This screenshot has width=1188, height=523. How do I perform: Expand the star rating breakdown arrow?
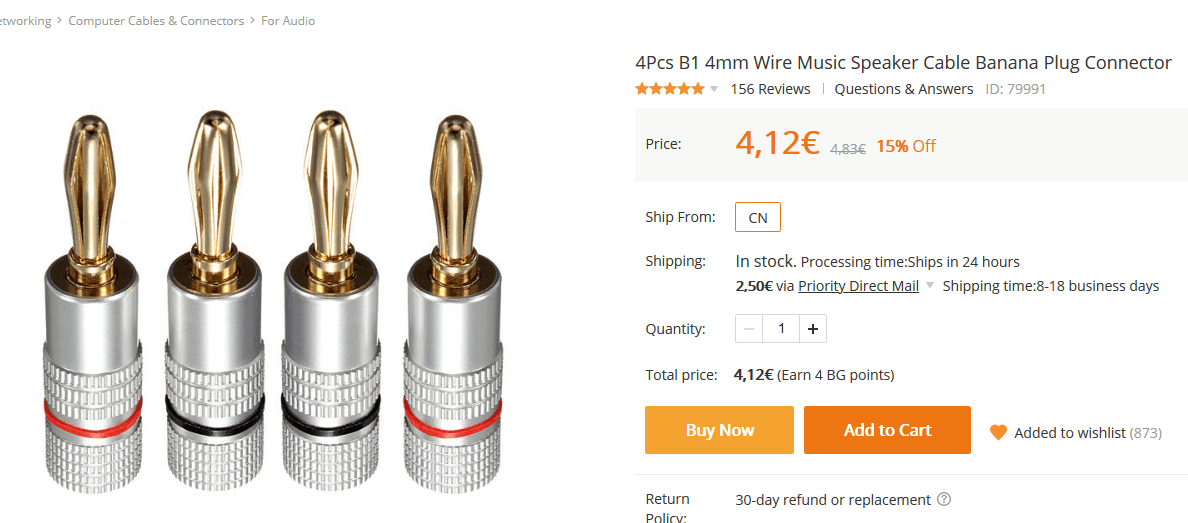tap(714, 89)
